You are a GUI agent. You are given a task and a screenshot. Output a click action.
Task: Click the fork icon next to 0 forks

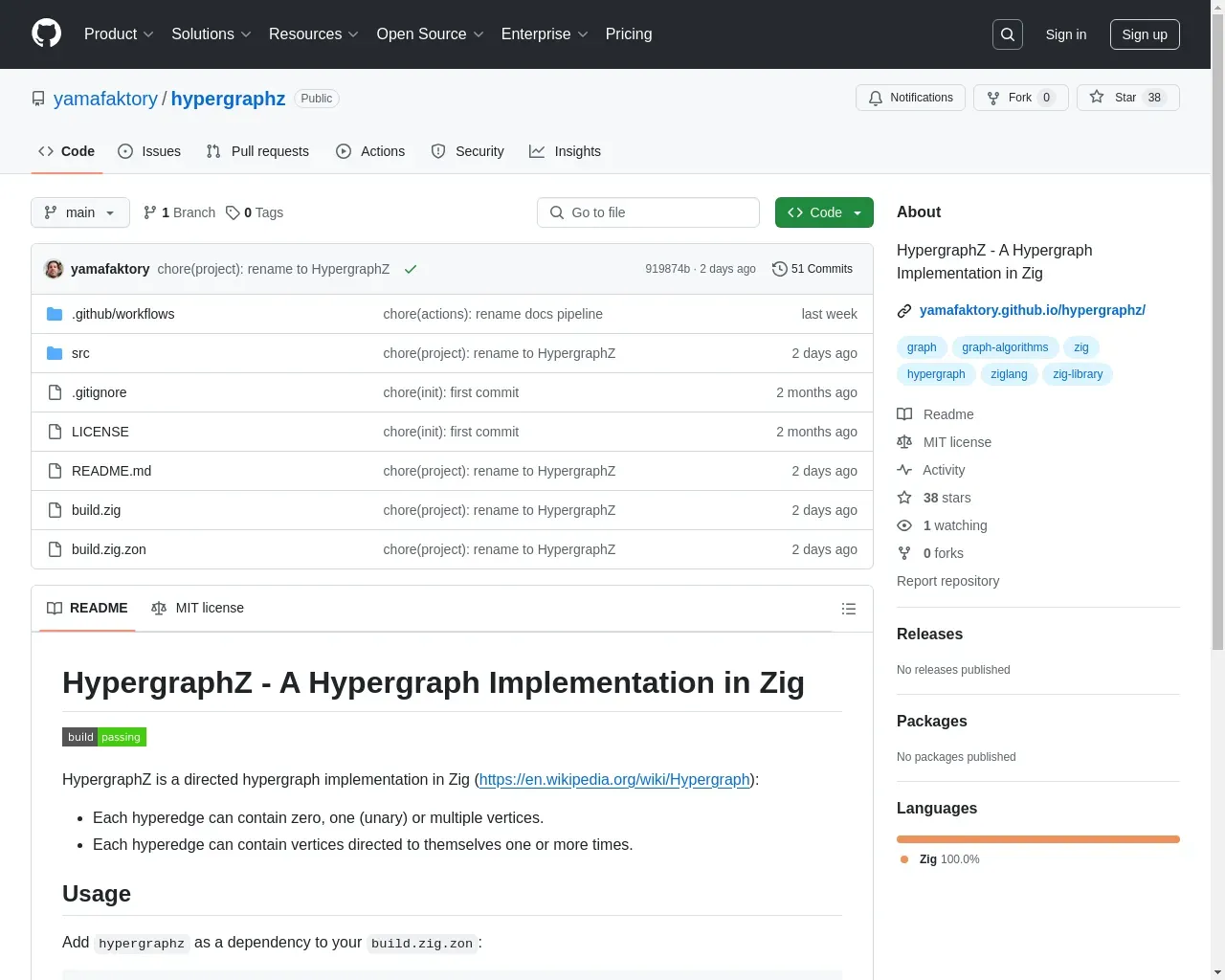904,553
